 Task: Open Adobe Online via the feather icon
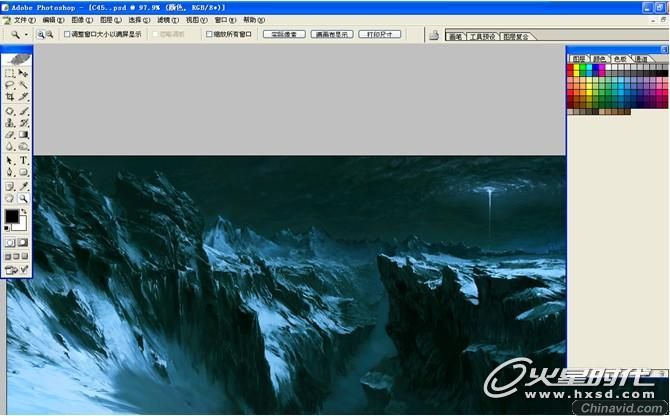[x=17, y=60]
